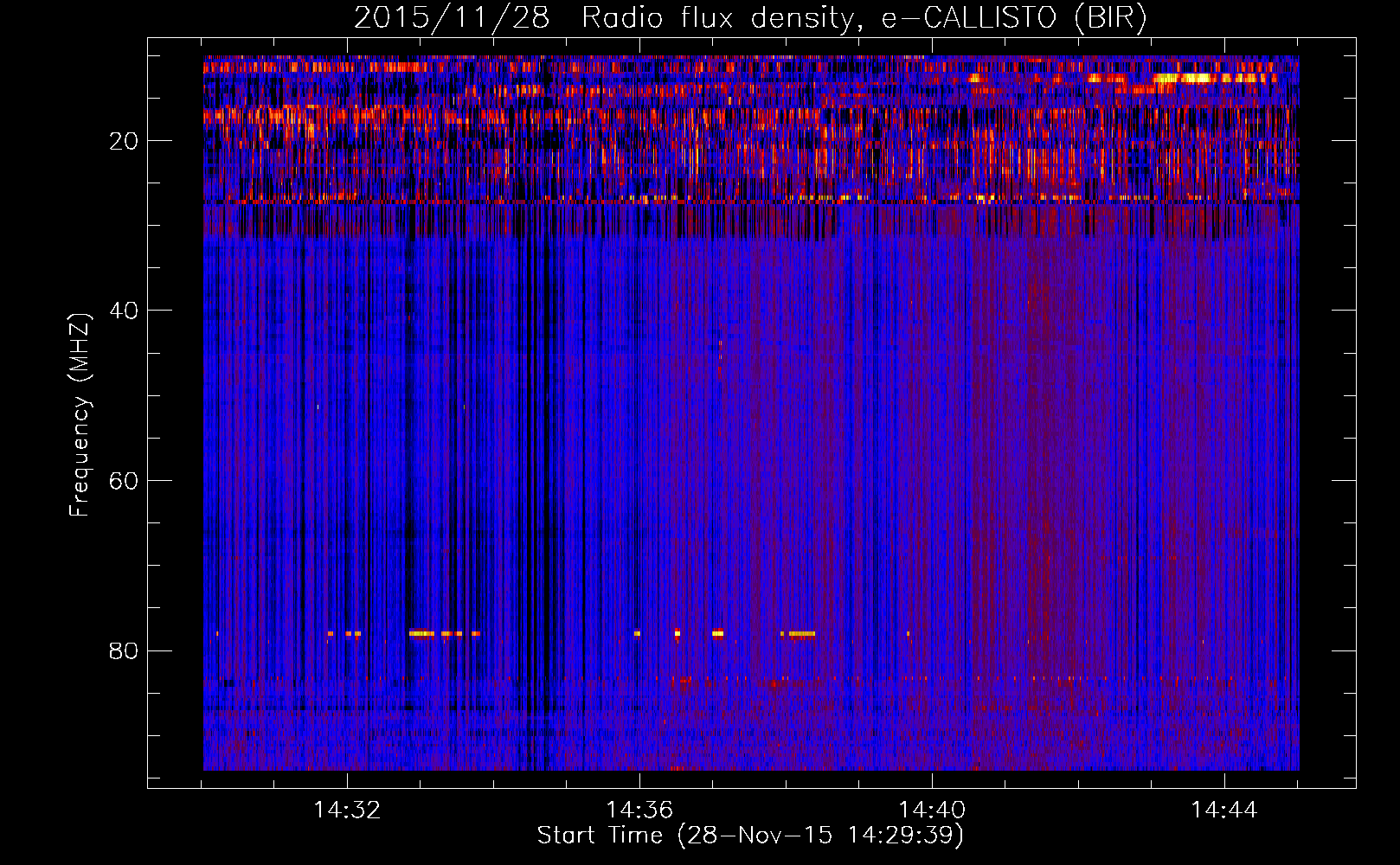Click the '60' frequency tick label
The width and height of the screenshot is (1400, 865).
125,481
